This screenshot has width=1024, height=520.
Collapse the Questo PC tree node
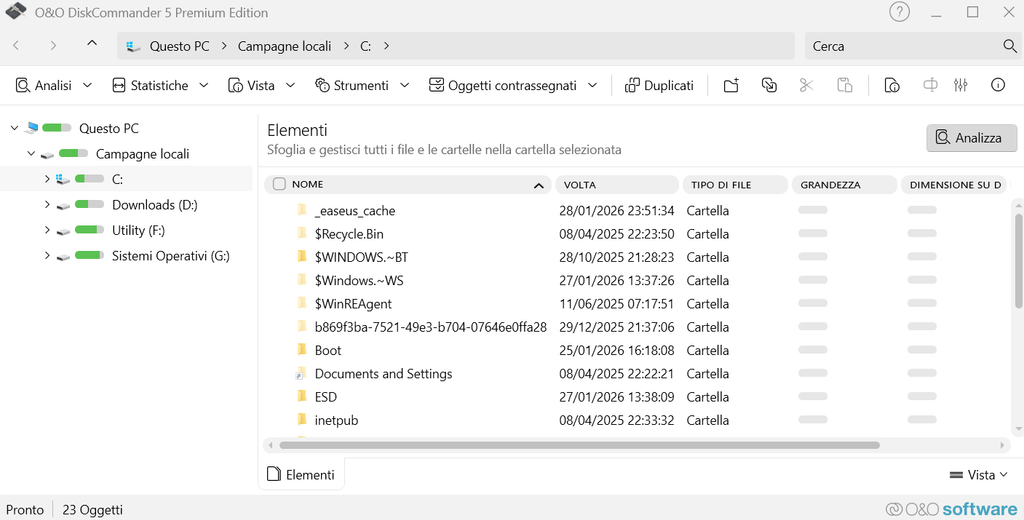[14, 128]
